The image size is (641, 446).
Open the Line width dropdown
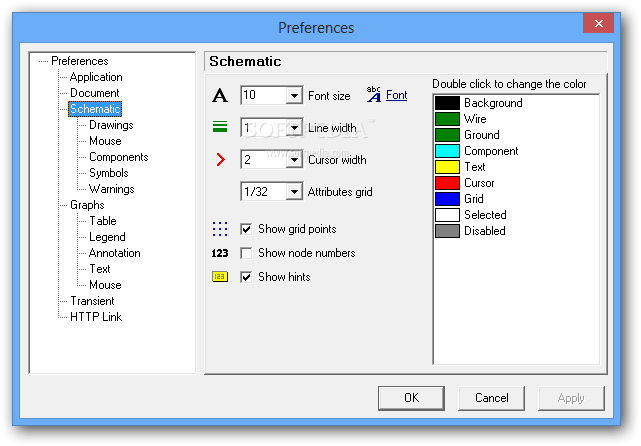[294, 128]
